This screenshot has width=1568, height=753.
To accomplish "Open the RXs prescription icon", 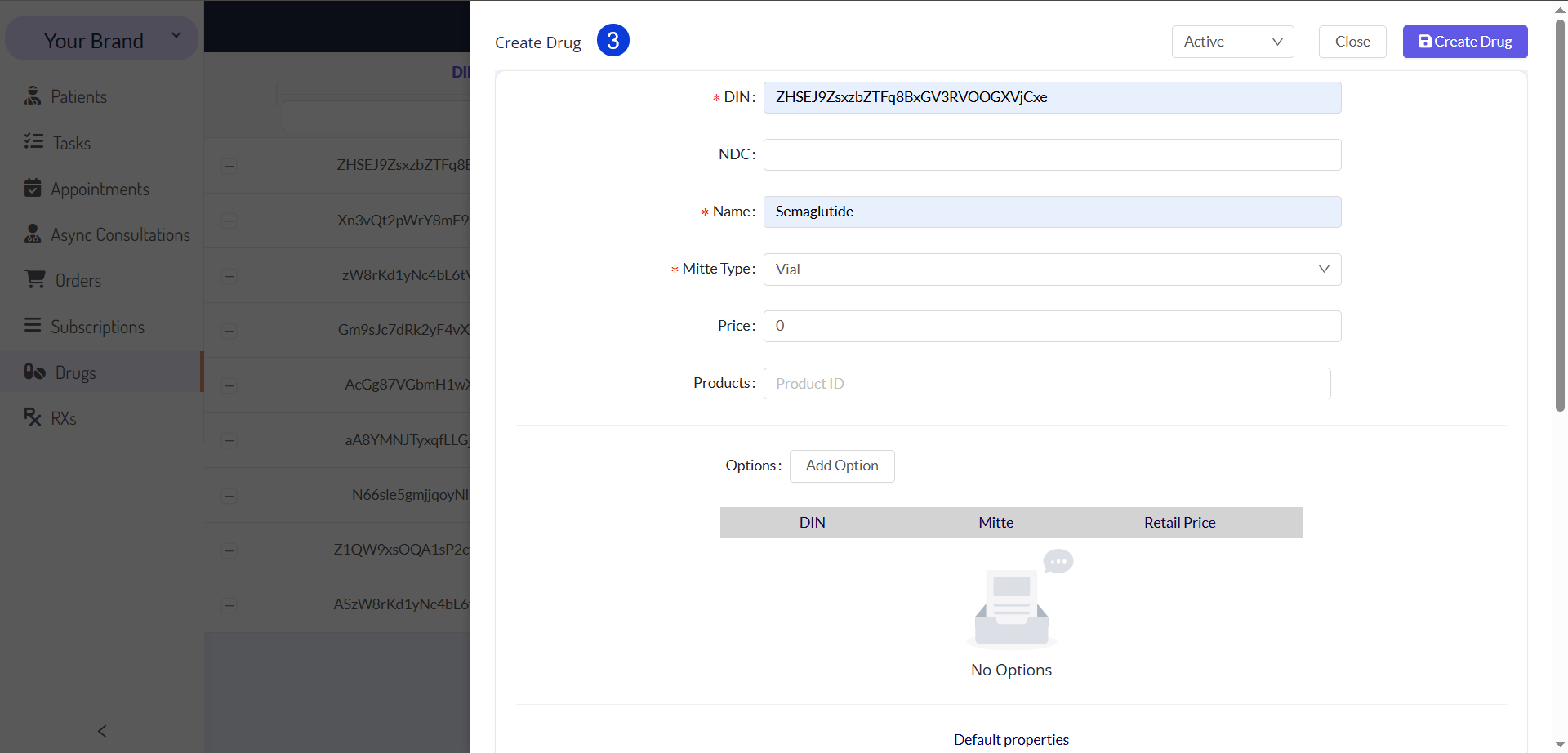I will (33, 417).
